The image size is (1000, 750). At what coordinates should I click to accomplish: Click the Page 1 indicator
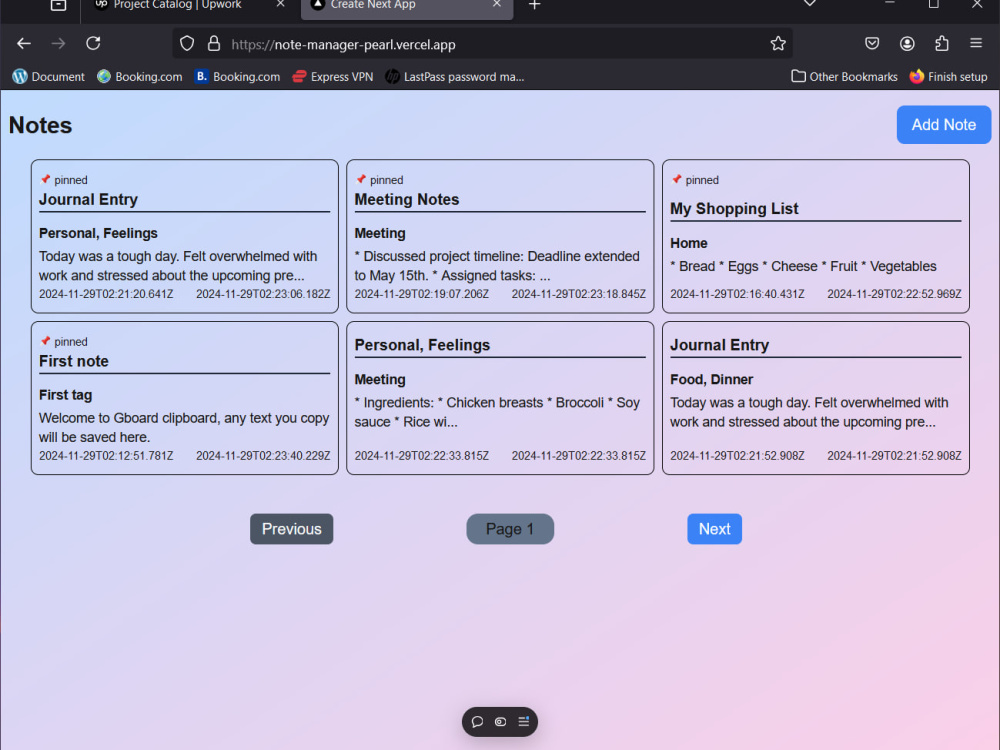510,529
